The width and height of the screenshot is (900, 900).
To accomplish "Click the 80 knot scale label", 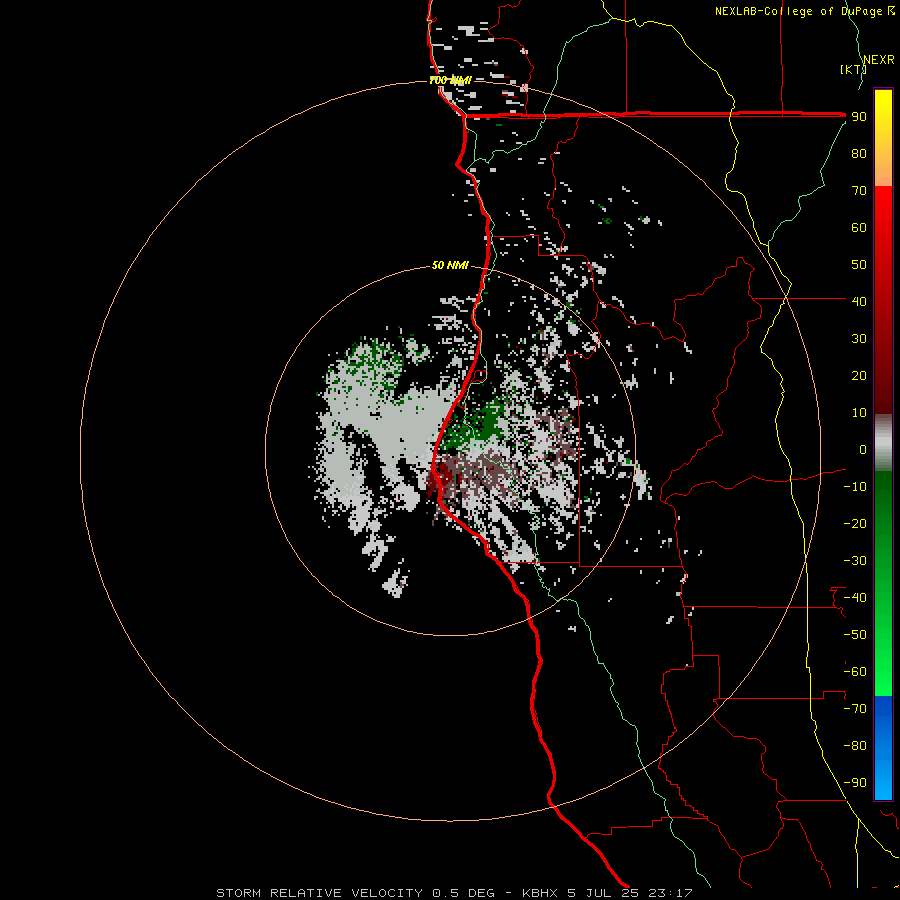I will point(859,153).
